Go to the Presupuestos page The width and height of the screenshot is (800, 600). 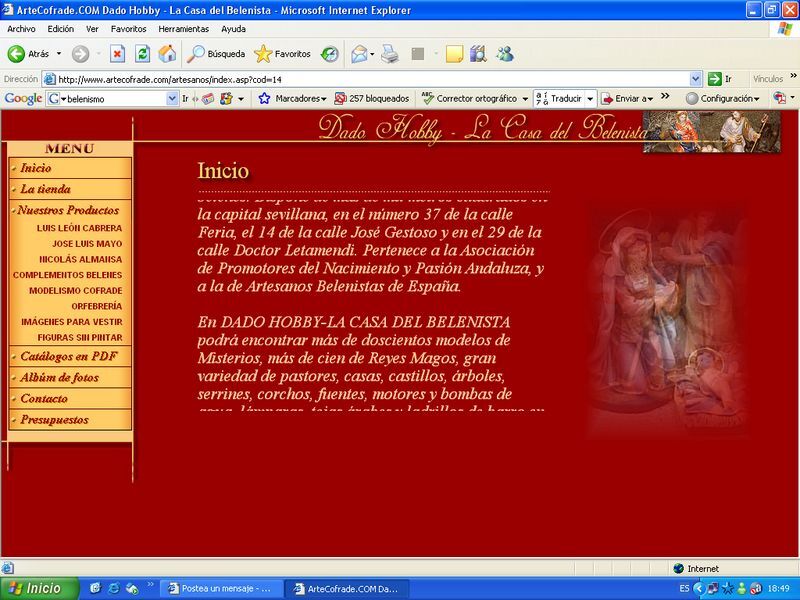[x=54, y=420]
